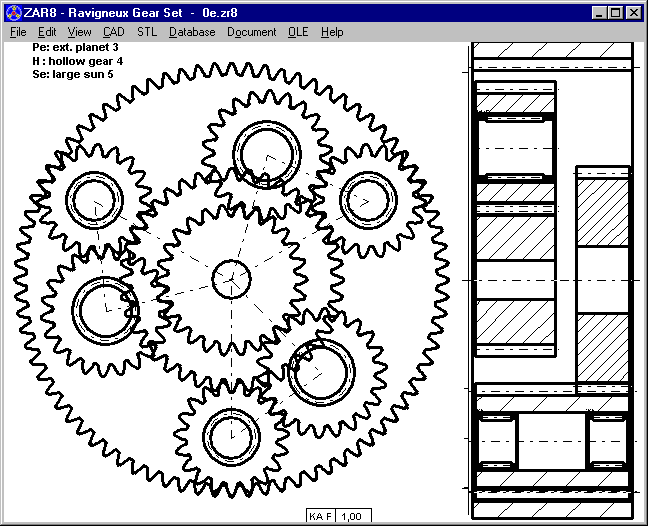
Task: Open the View menu
Action: (79, 32)
